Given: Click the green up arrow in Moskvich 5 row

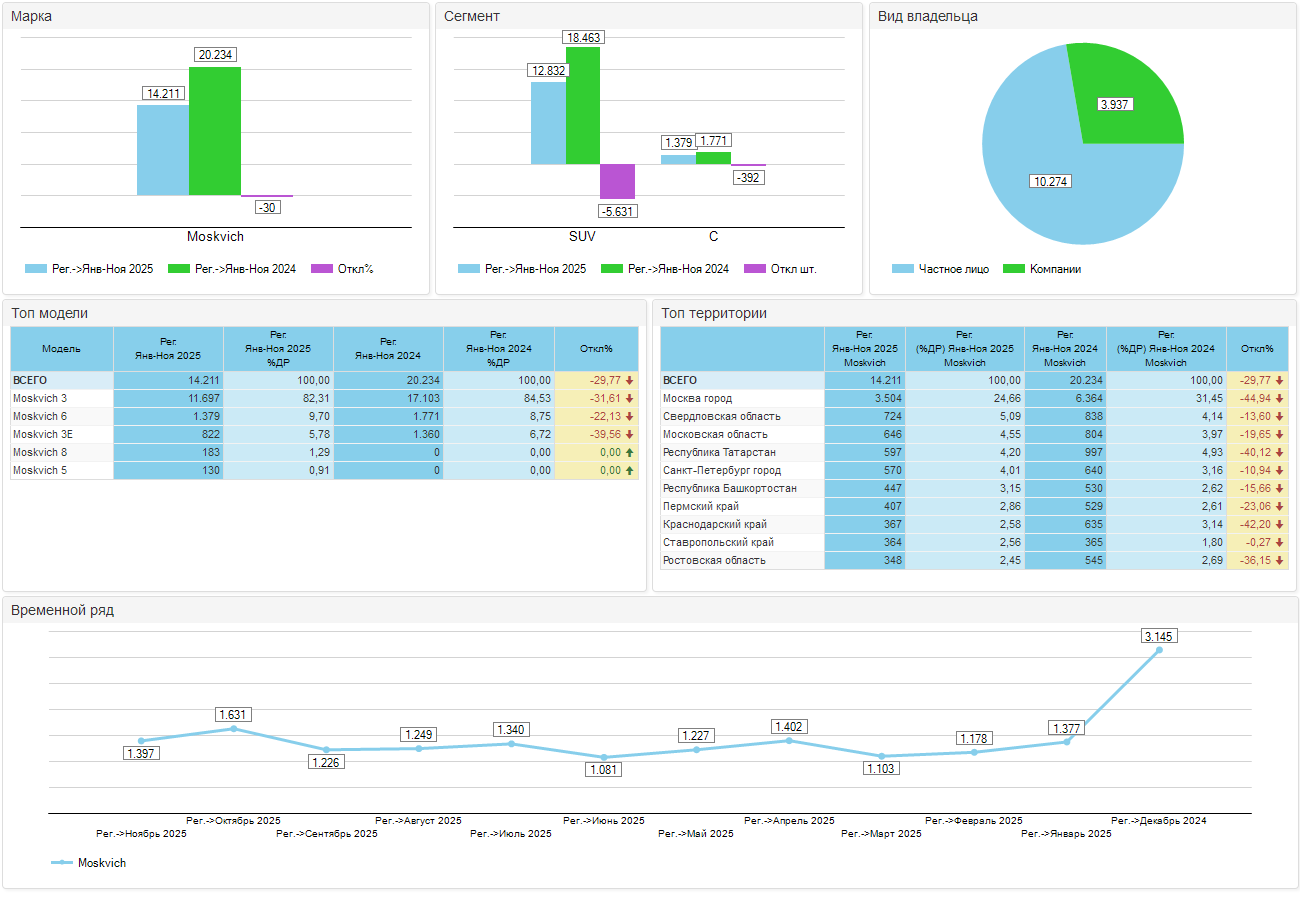Looking at the screenshot, I should pyautogui.click(x=630, y=470).
